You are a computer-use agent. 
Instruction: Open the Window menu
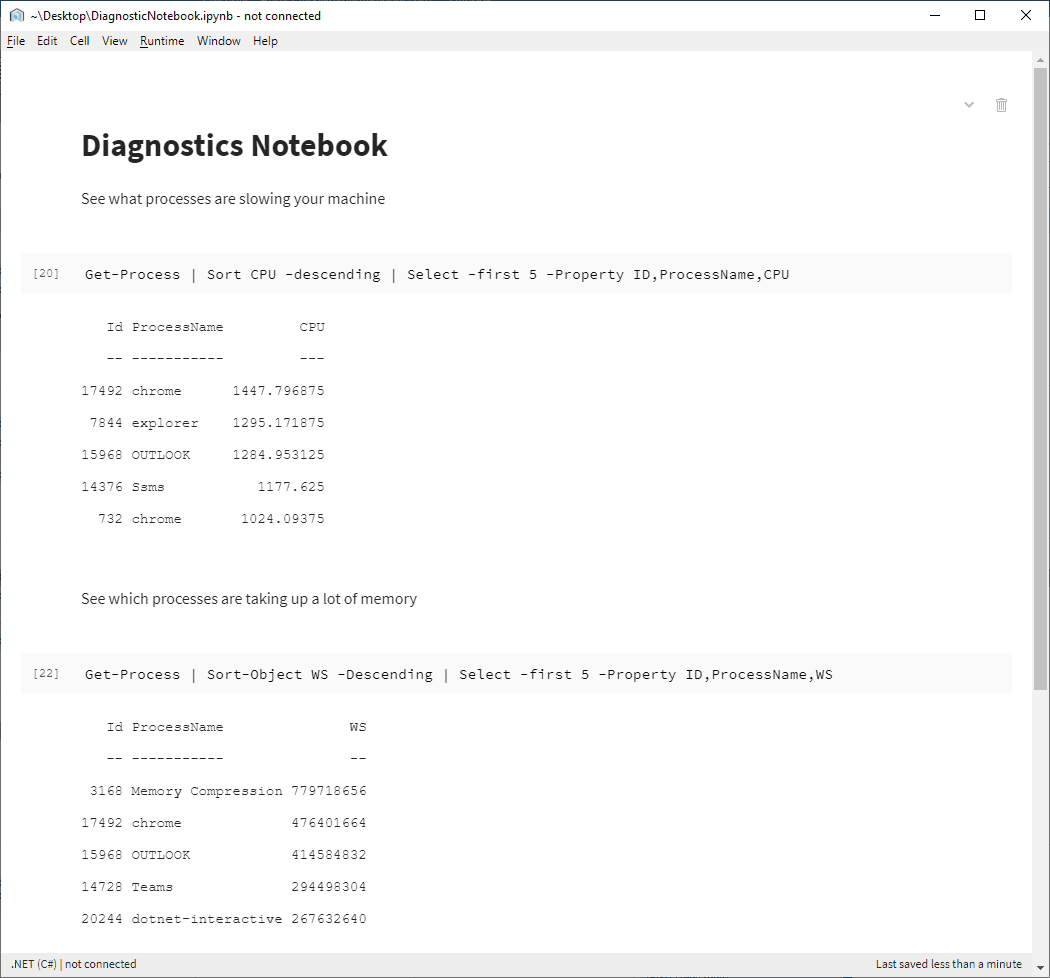pyautogui.click(x=218, y=41)
